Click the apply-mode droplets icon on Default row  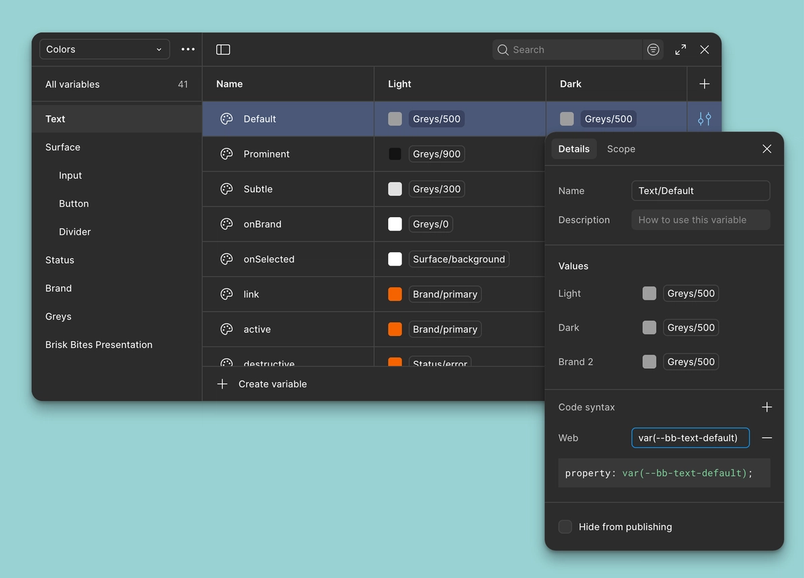(703, 118)
